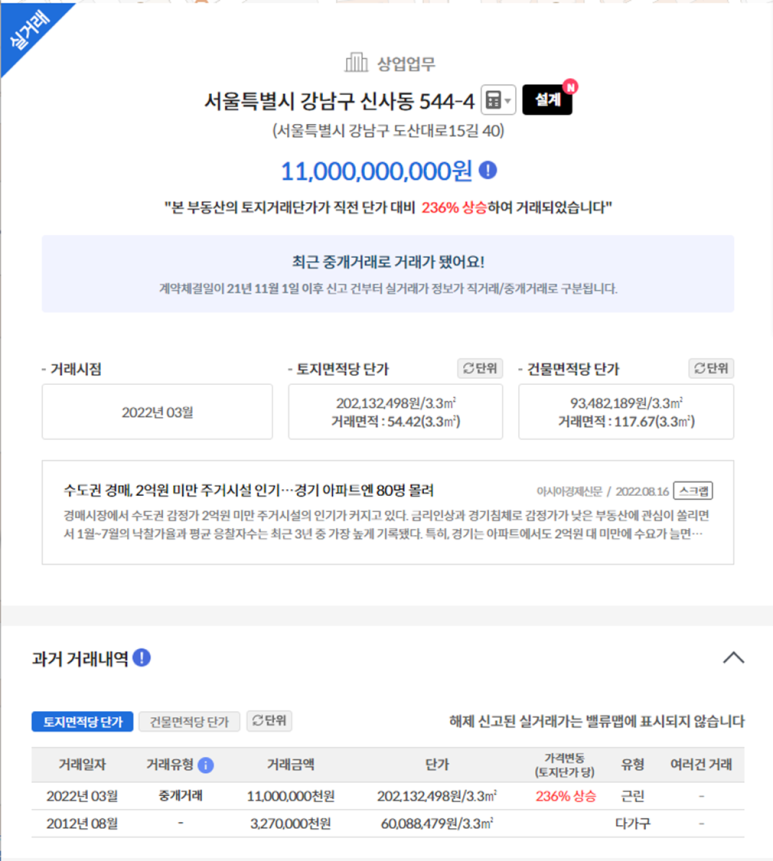Select the 2022년 03월 transaction row

coord(388,796)
